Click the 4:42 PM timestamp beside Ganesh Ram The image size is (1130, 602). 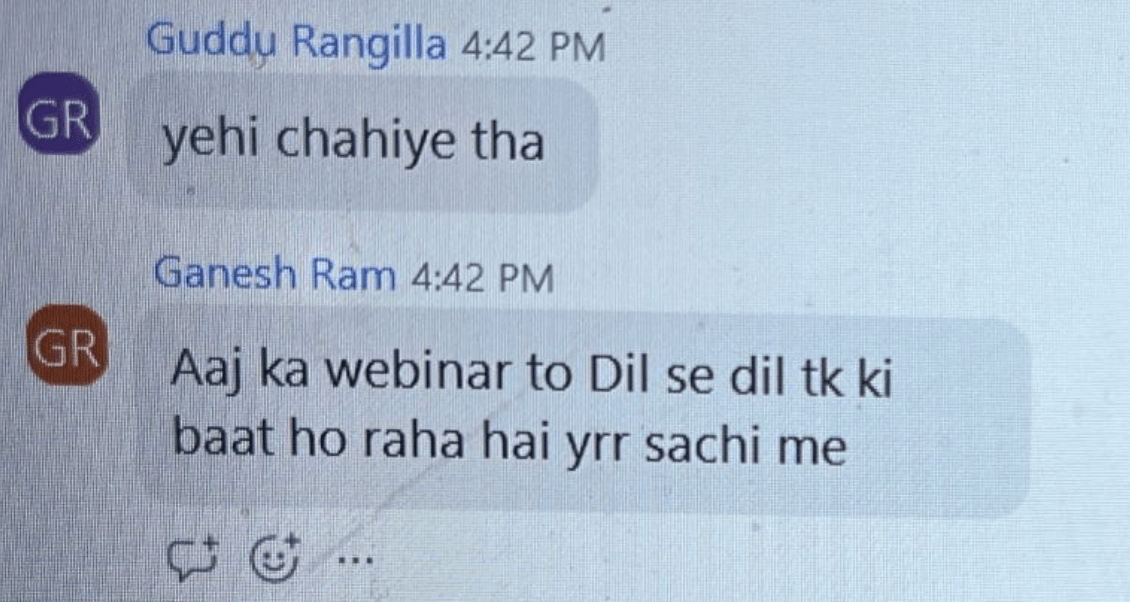(482, 278)
